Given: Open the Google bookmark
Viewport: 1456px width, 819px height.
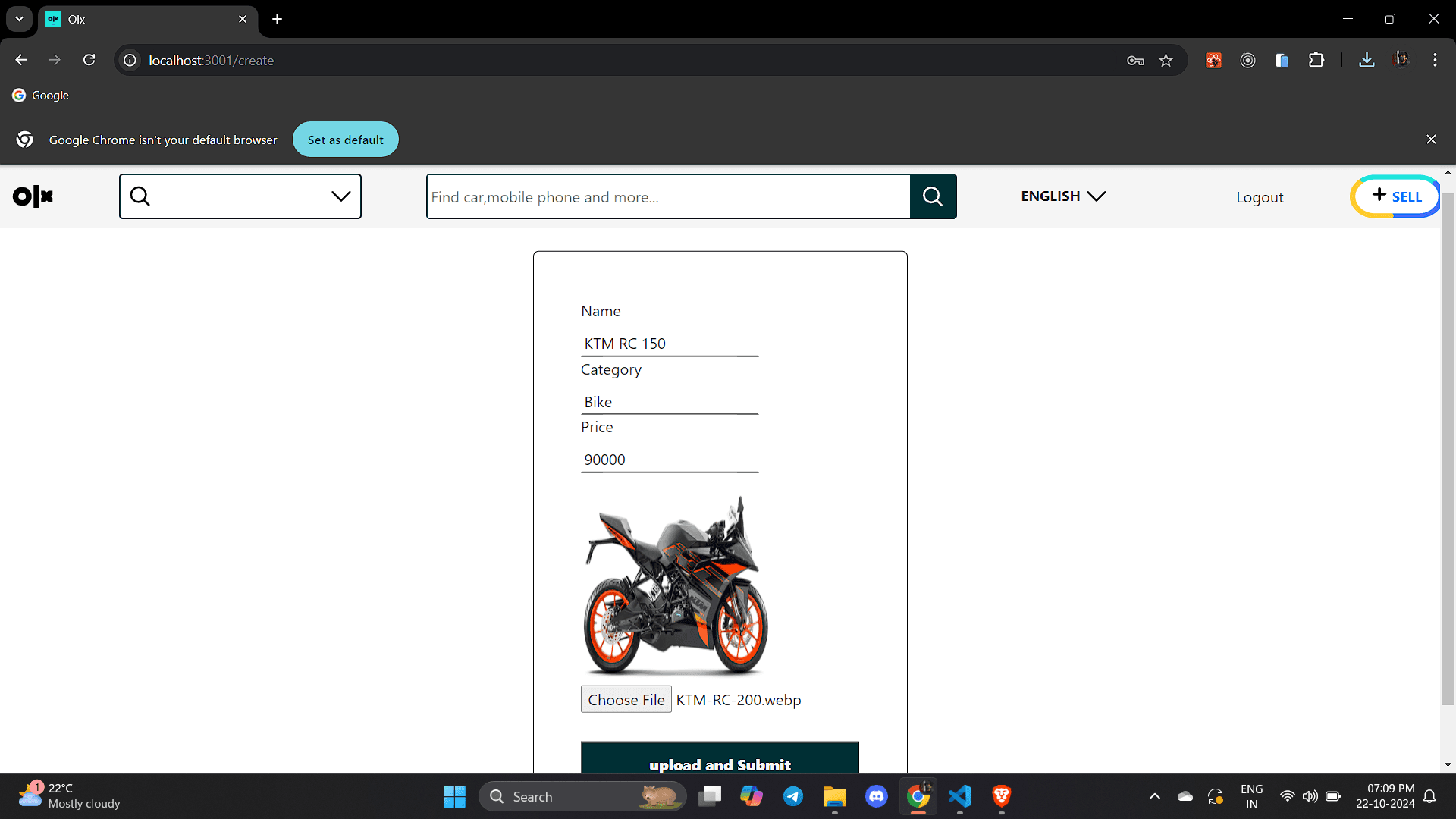Looking at the screenshot, I should click(x=41, y=96).
